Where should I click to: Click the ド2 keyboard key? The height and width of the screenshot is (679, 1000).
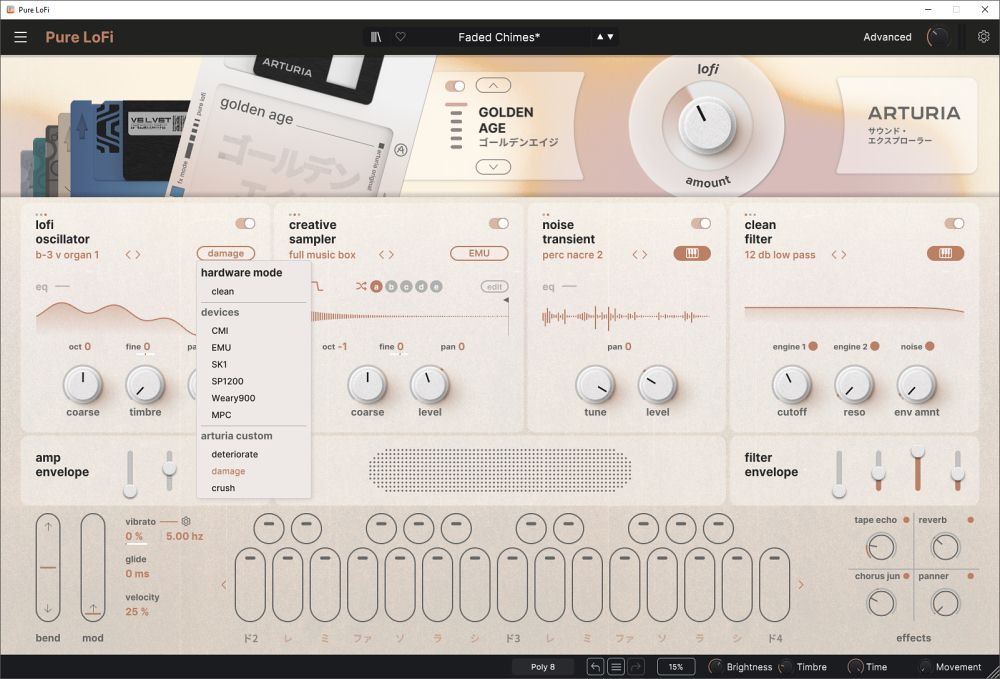click(250, 584)
